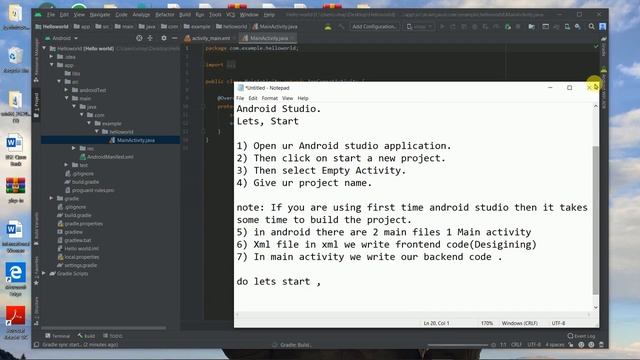
Task: Open the SDK Manager icon in toolbar
Action: [x=578, y=27]
